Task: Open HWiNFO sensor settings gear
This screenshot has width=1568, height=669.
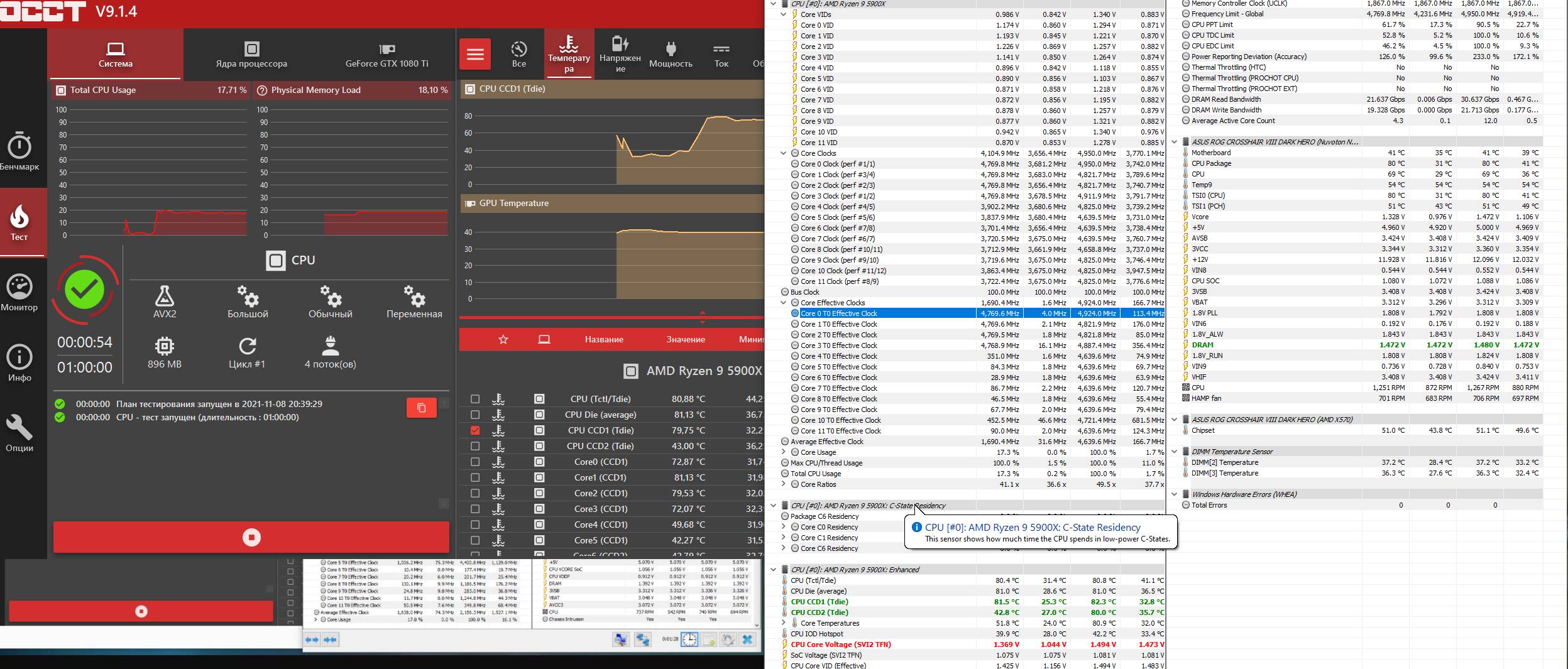Action: click(x=728, y=639)
